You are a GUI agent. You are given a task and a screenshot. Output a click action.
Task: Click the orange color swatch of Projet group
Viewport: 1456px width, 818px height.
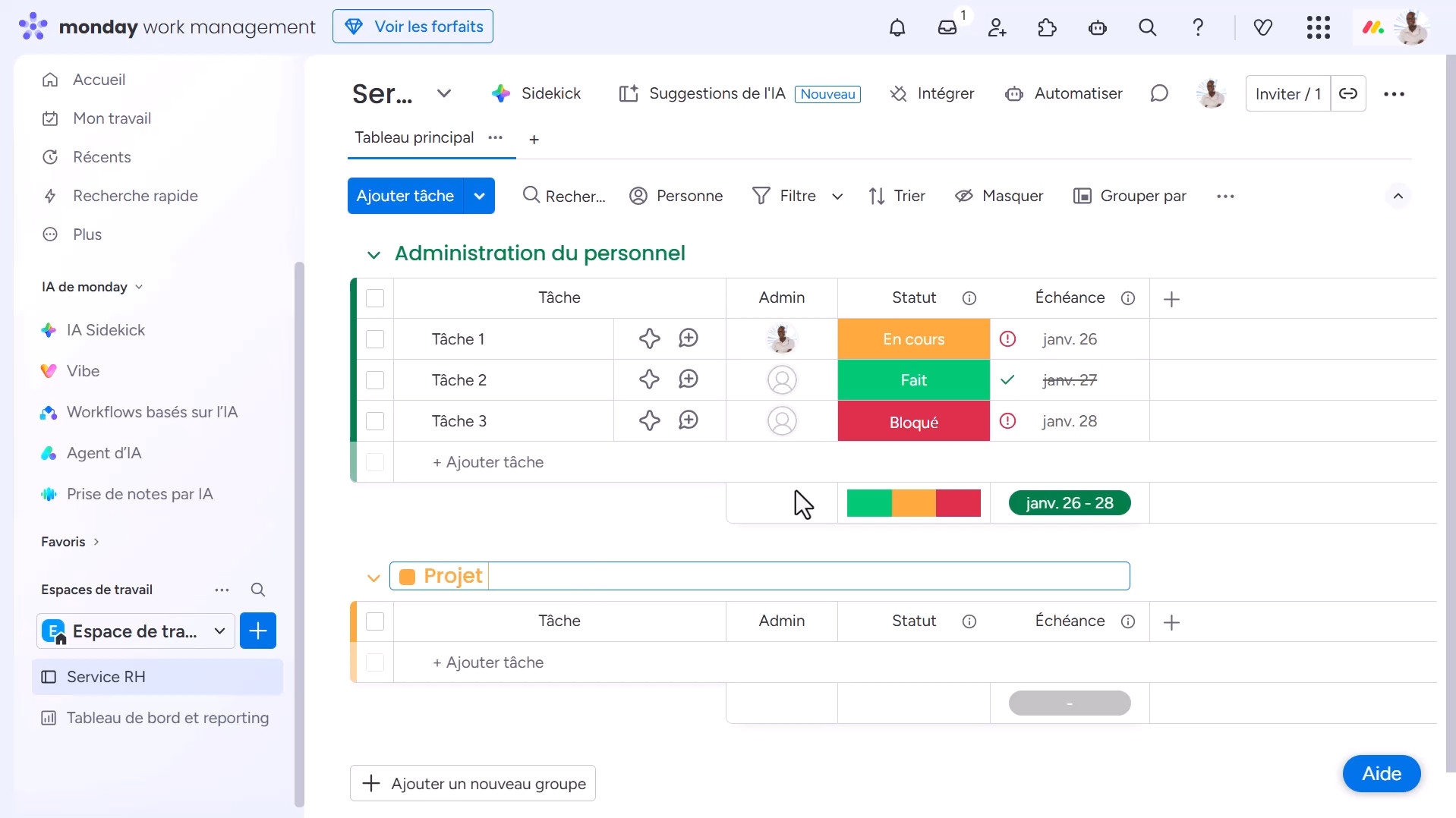(x=407, y=577)
